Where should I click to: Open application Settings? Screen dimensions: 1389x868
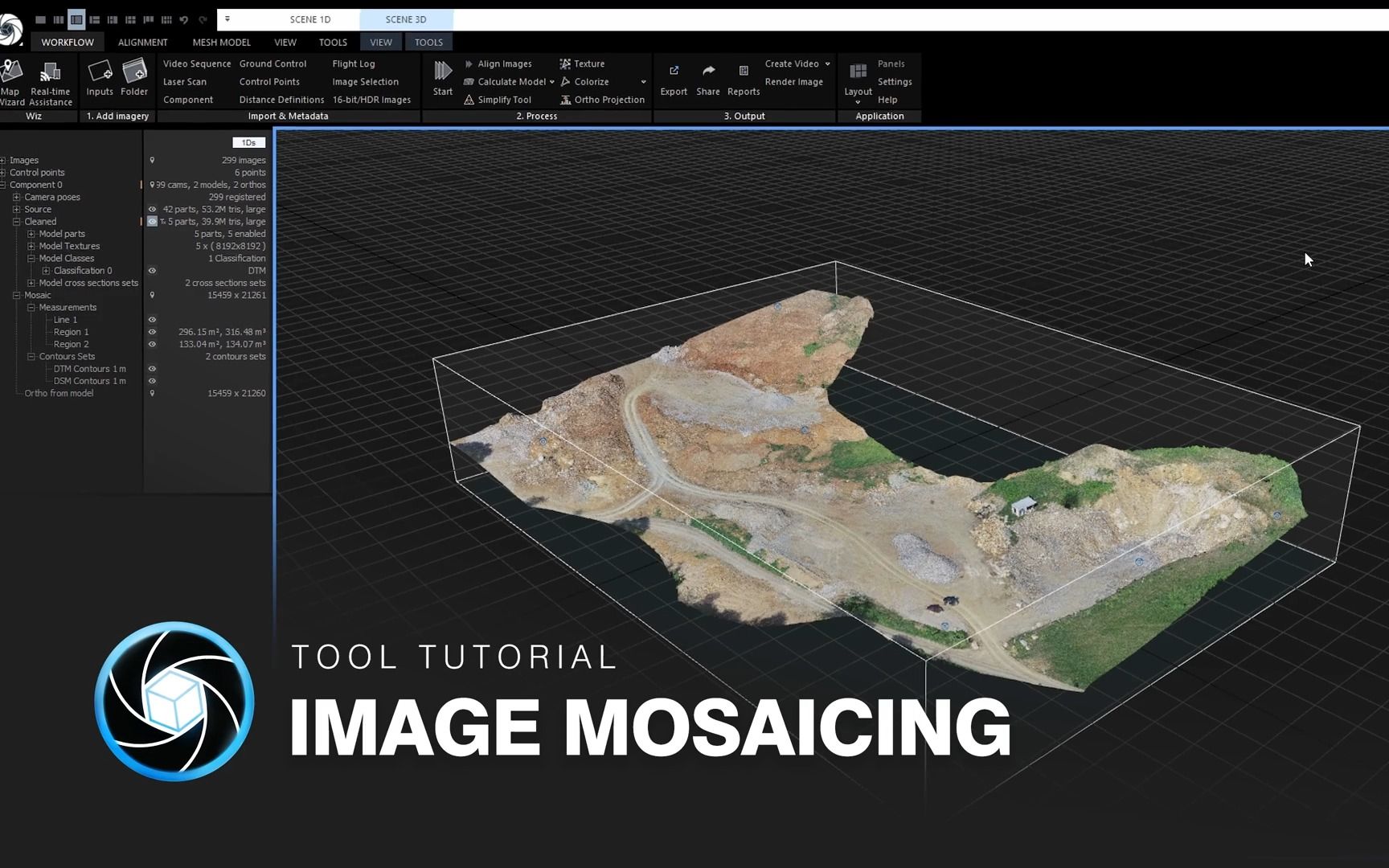click(895, 81)
